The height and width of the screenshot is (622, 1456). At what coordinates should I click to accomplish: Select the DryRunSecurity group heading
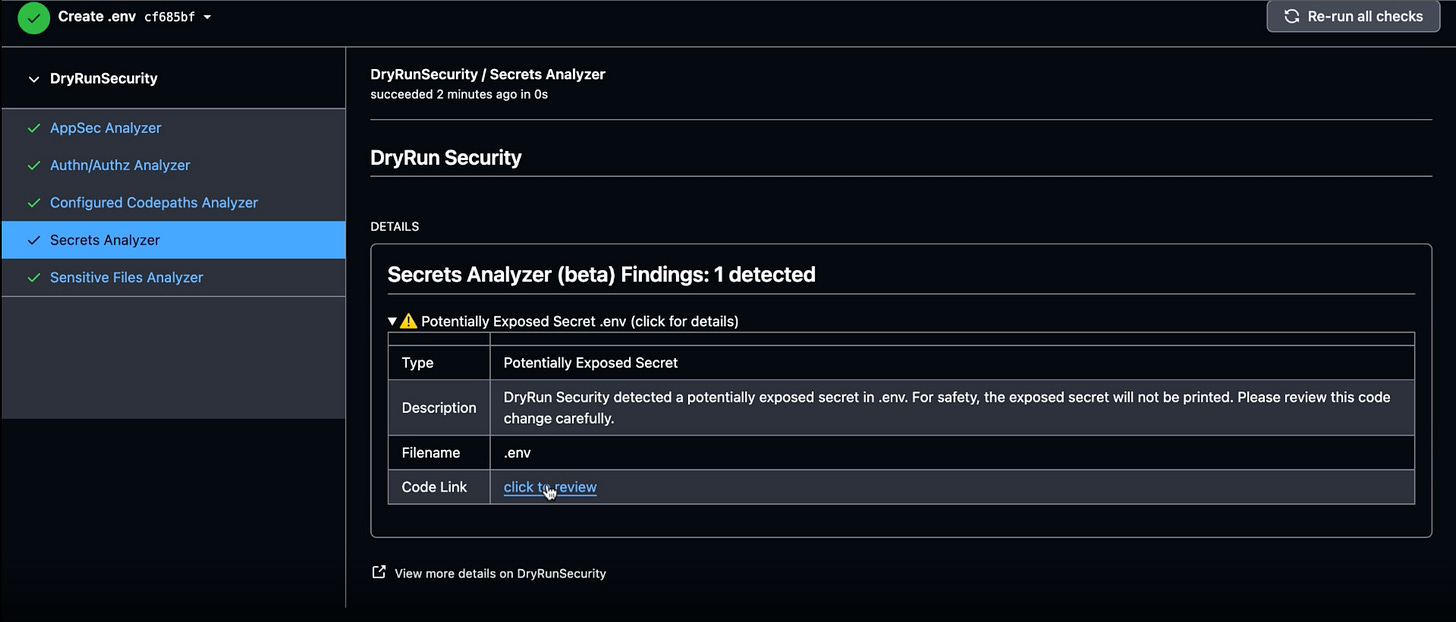104,78
